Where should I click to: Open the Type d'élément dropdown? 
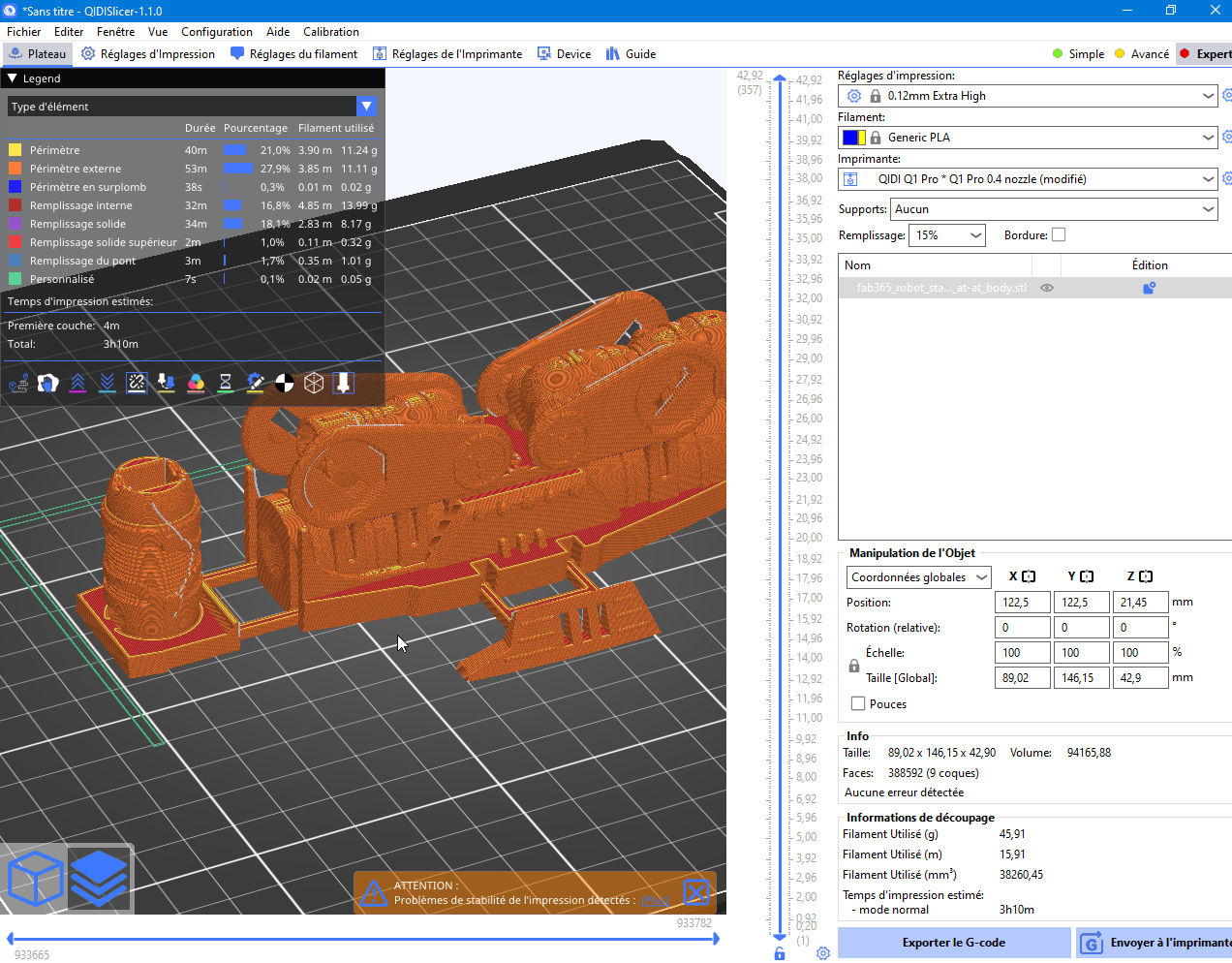366,107
